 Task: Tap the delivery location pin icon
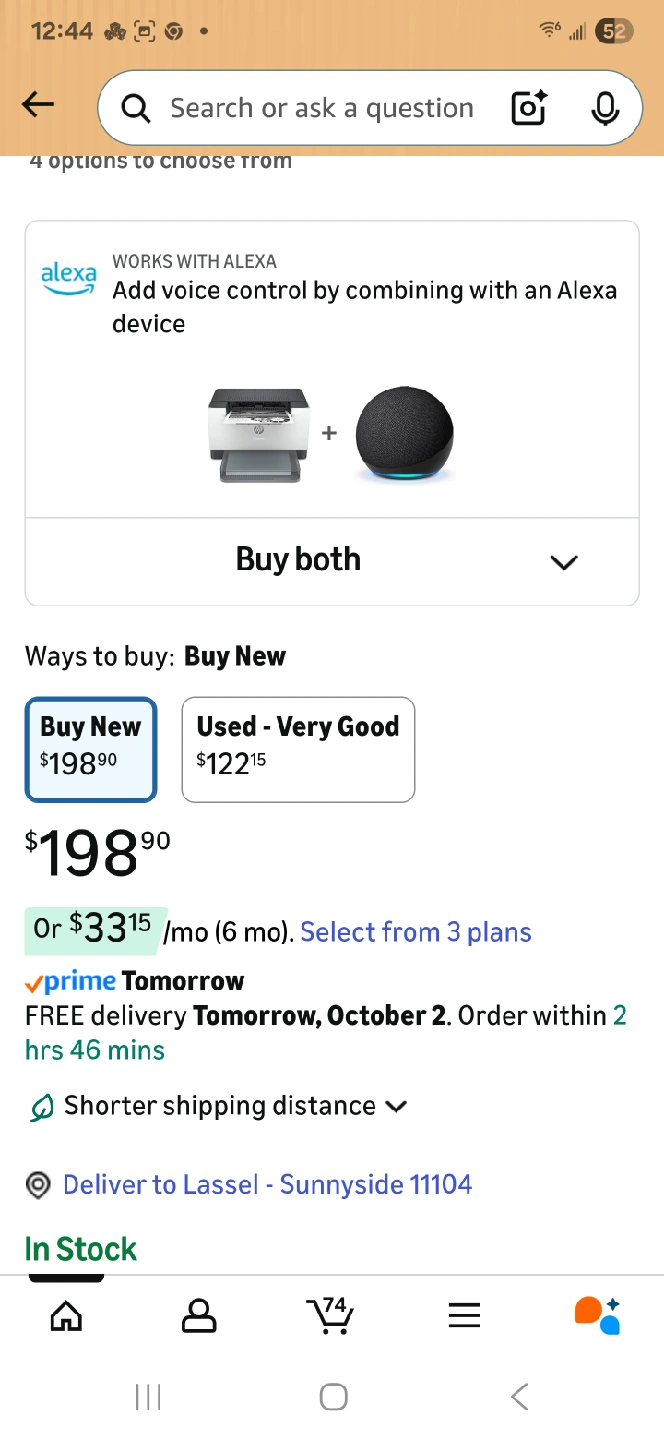point(38,1186)
